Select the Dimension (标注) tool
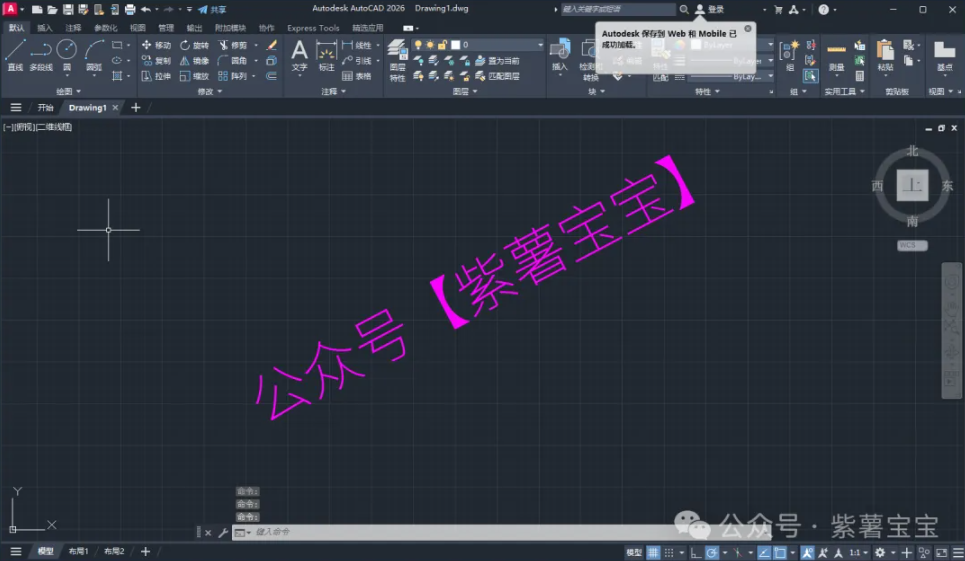This screenshot has width=965, height=561. pyautogui.click(x=326, y=54)
